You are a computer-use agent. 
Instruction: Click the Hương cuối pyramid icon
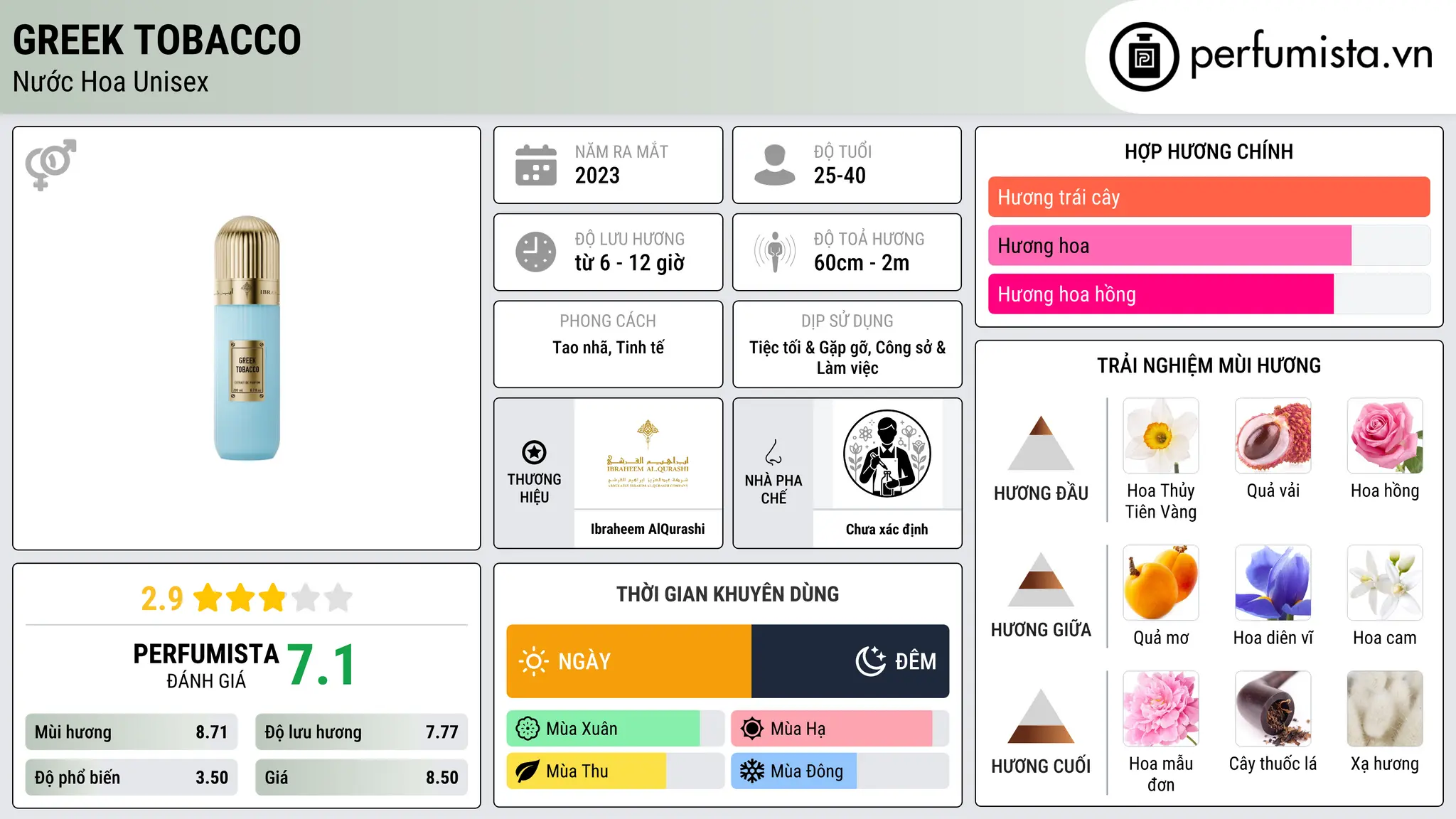click(x=1041, y=716)
